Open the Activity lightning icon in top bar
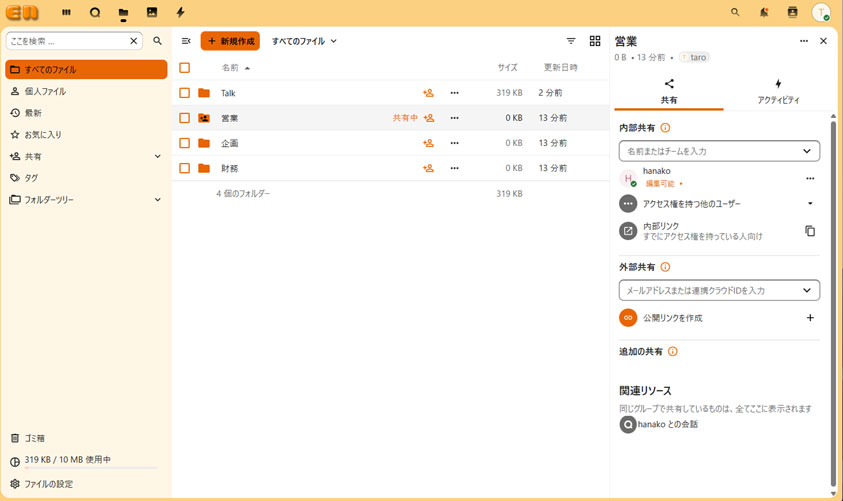Viewport: 843px width, 501px height. (180, 13)
